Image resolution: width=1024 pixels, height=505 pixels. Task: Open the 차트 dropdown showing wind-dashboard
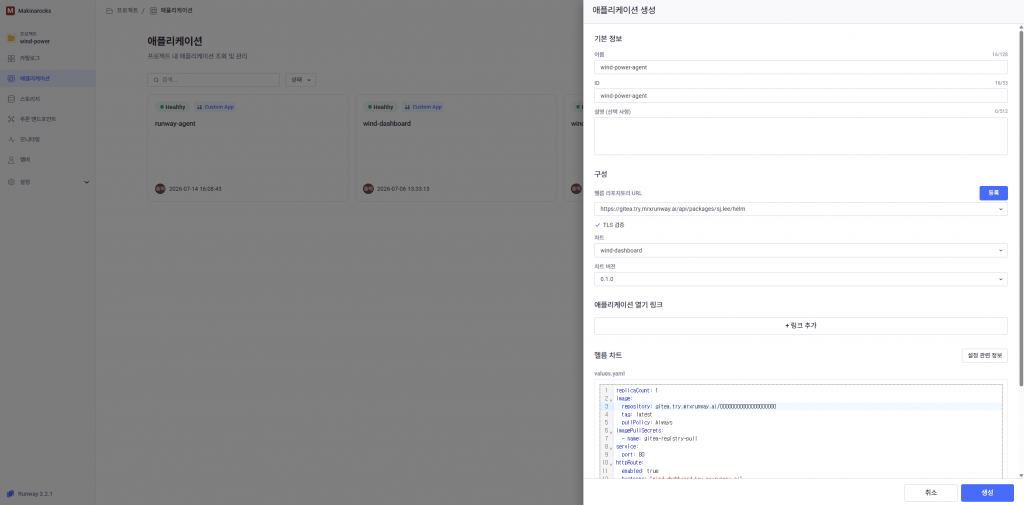(x=801, y=250)
